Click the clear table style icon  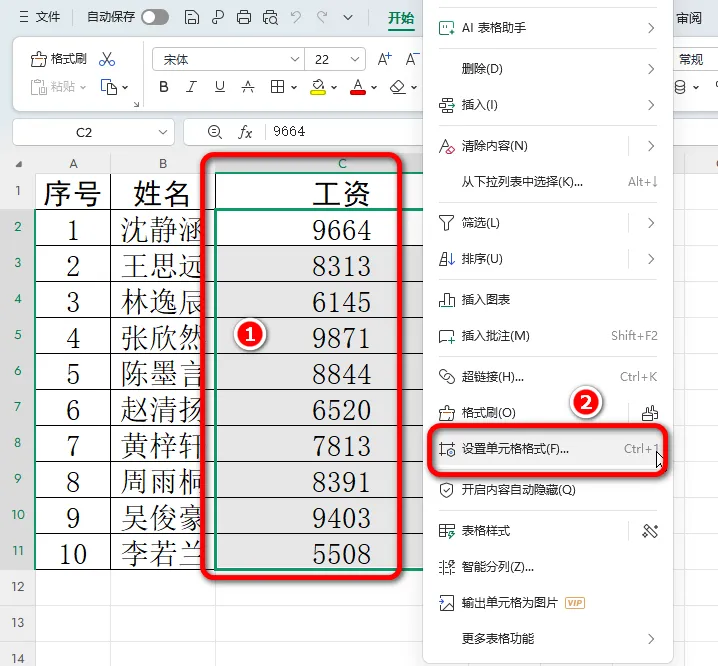[x=650, y=531]
